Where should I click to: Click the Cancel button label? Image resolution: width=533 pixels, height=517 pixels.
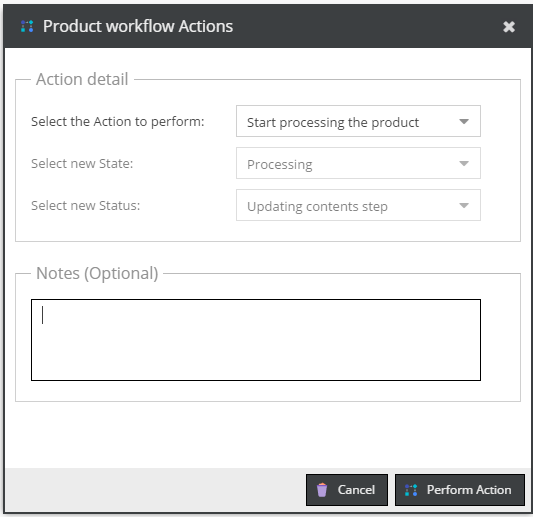(356, 490)
